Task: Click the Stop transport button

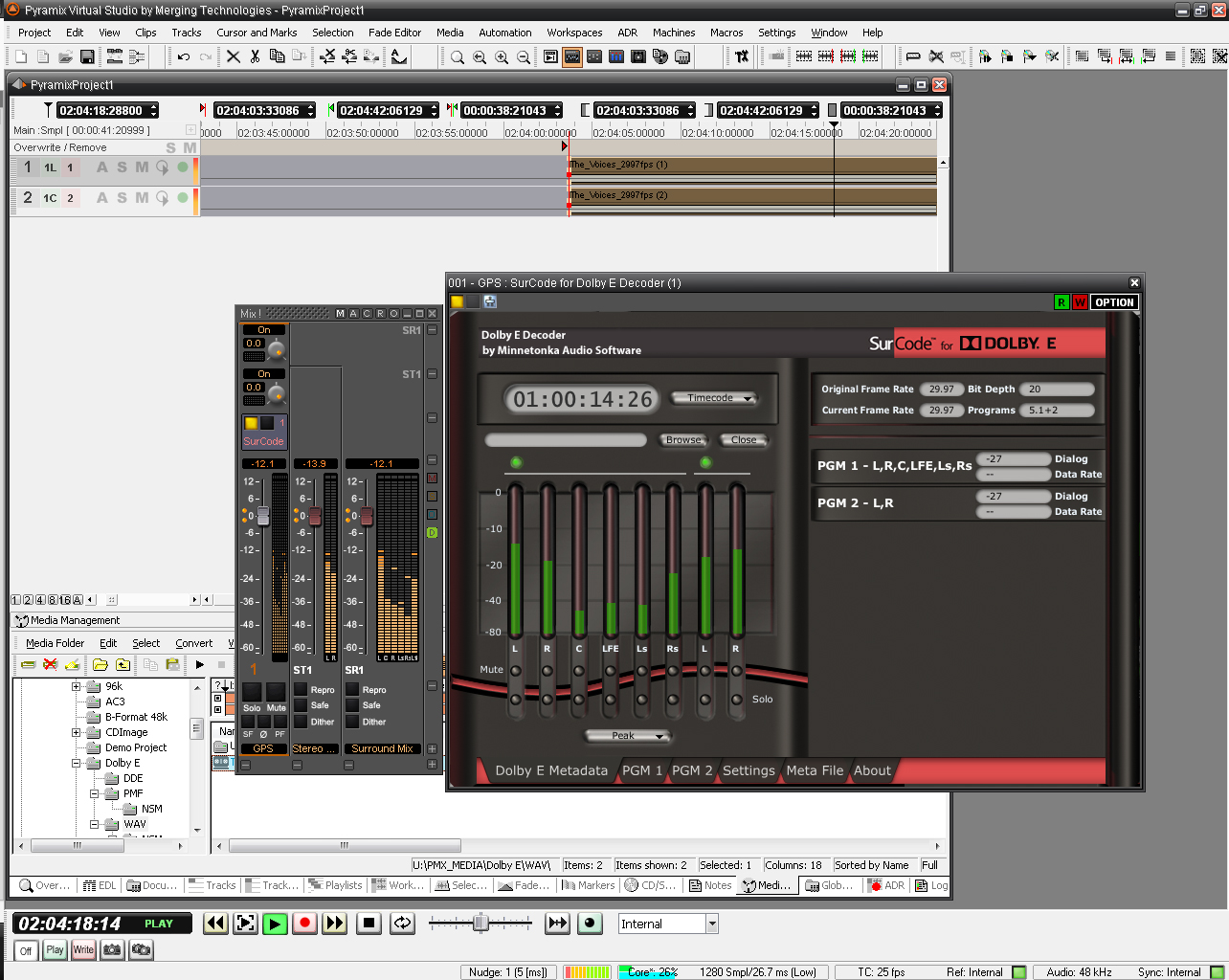Action: tap(369, 924)
